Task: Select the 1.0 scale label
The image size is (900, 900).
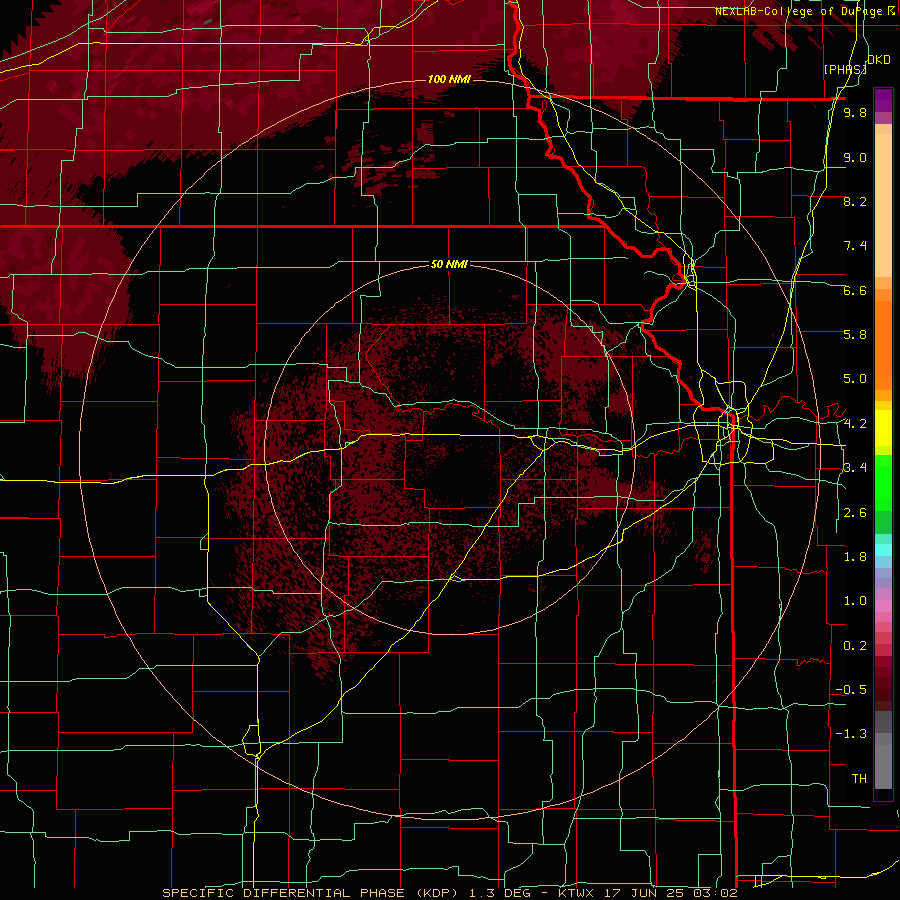Action: tap(855, 601)
